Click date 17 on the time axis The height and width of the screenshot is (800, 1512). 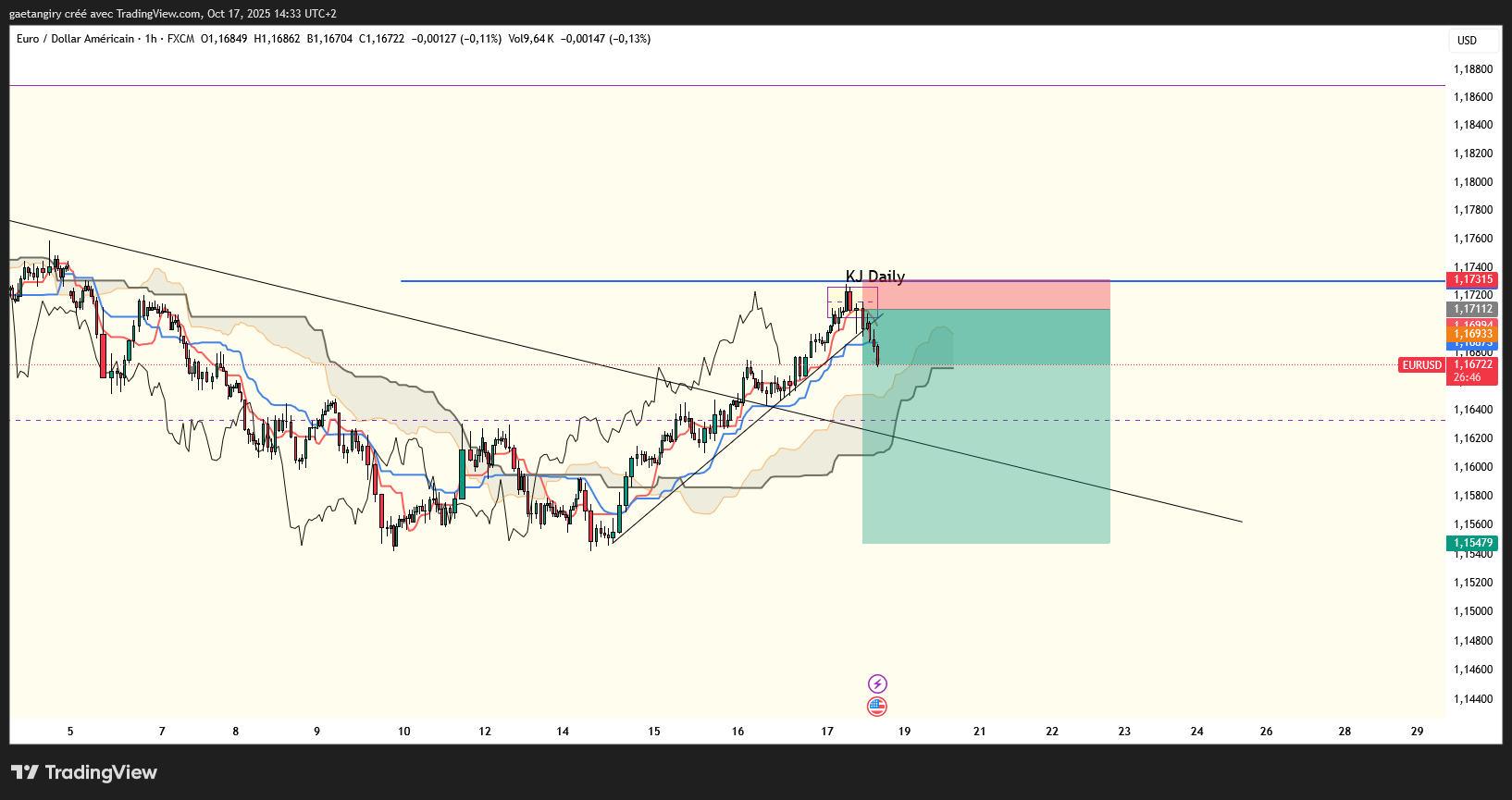pyautogui.click(x=827, y=732)
